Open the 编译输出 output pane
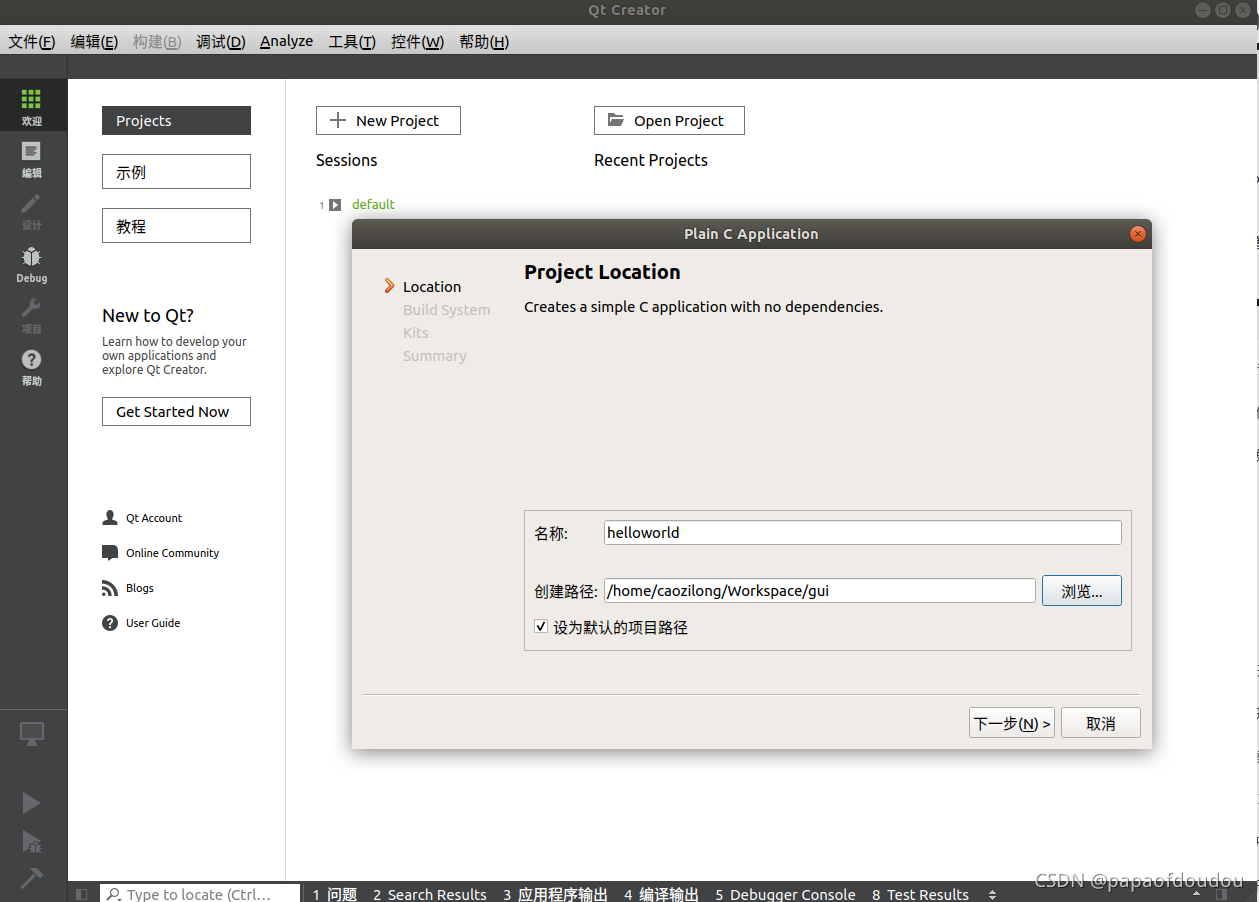The image size is (1259, 902). (661, 894)
